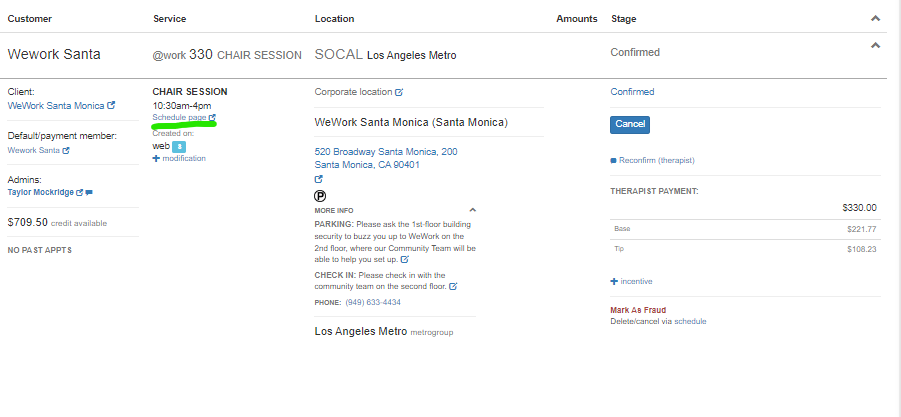Click the Mark As Fraud link
This screenshot has width=901, height=417.
click(x=638, y=310)
